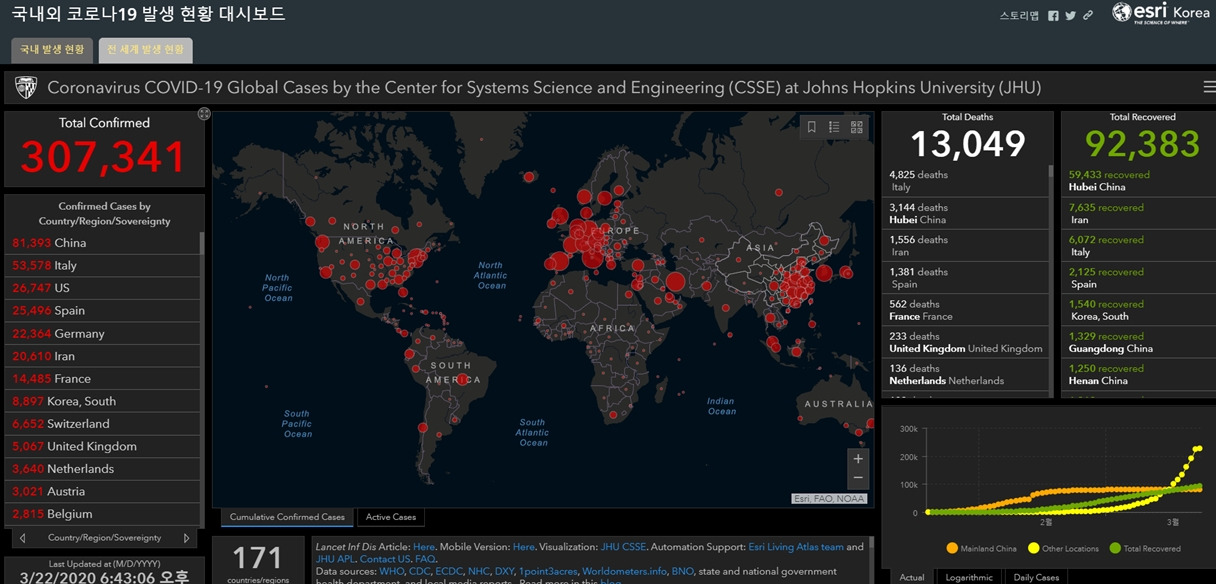The height and width of the screenshot is (584, 1216).
Task: Open ECDC data source link
Action: click(449, 571)
